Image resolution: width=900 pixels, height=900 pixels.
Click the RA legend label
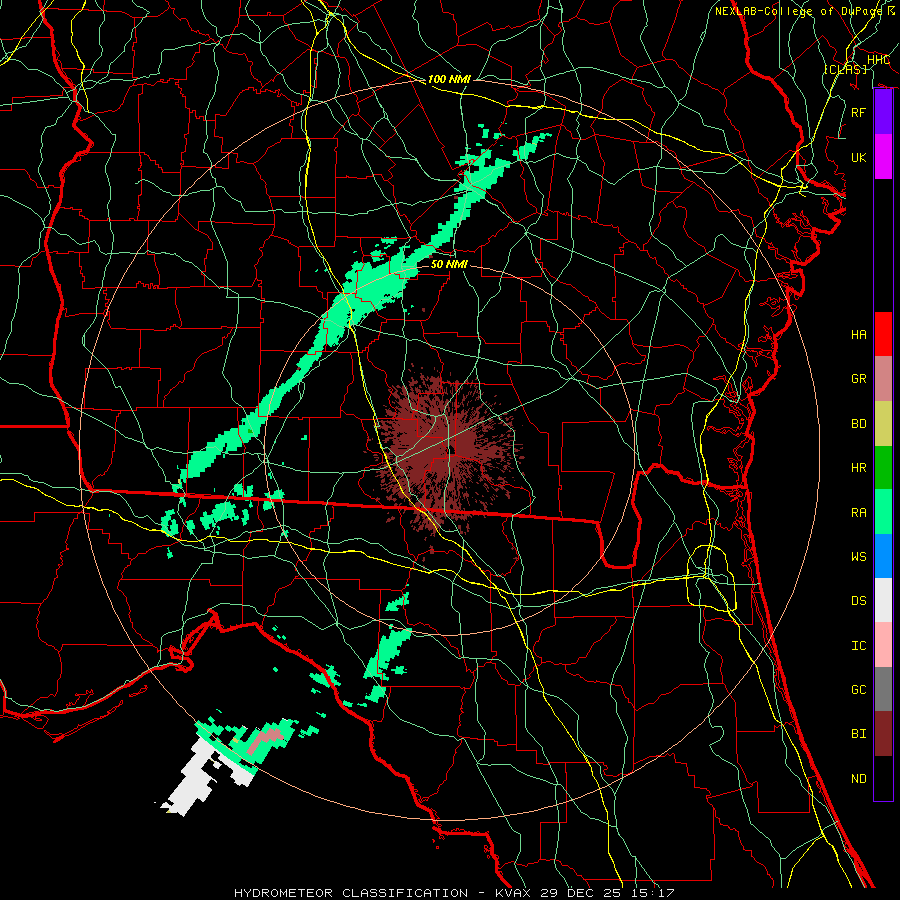coord(859,513)
